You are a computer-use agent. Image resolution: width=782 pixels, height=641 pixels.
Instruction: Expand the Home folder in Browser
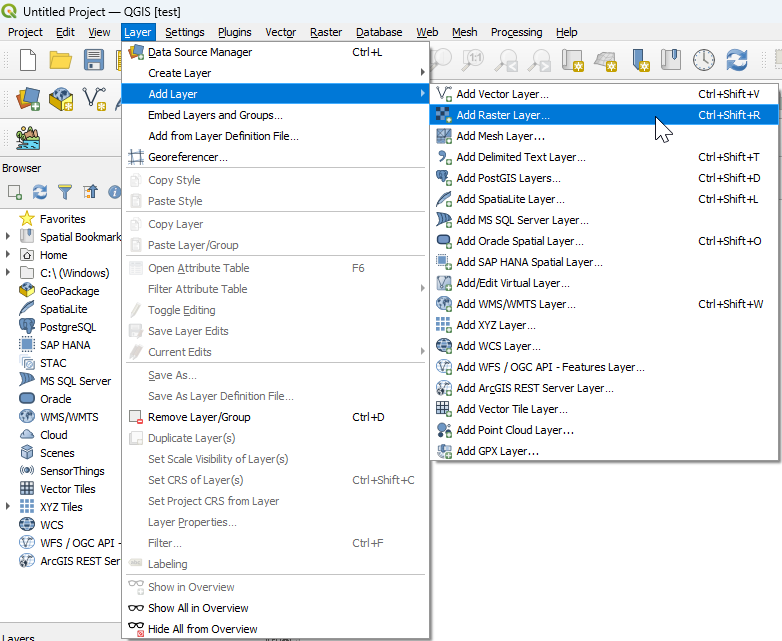coord(8,255)
